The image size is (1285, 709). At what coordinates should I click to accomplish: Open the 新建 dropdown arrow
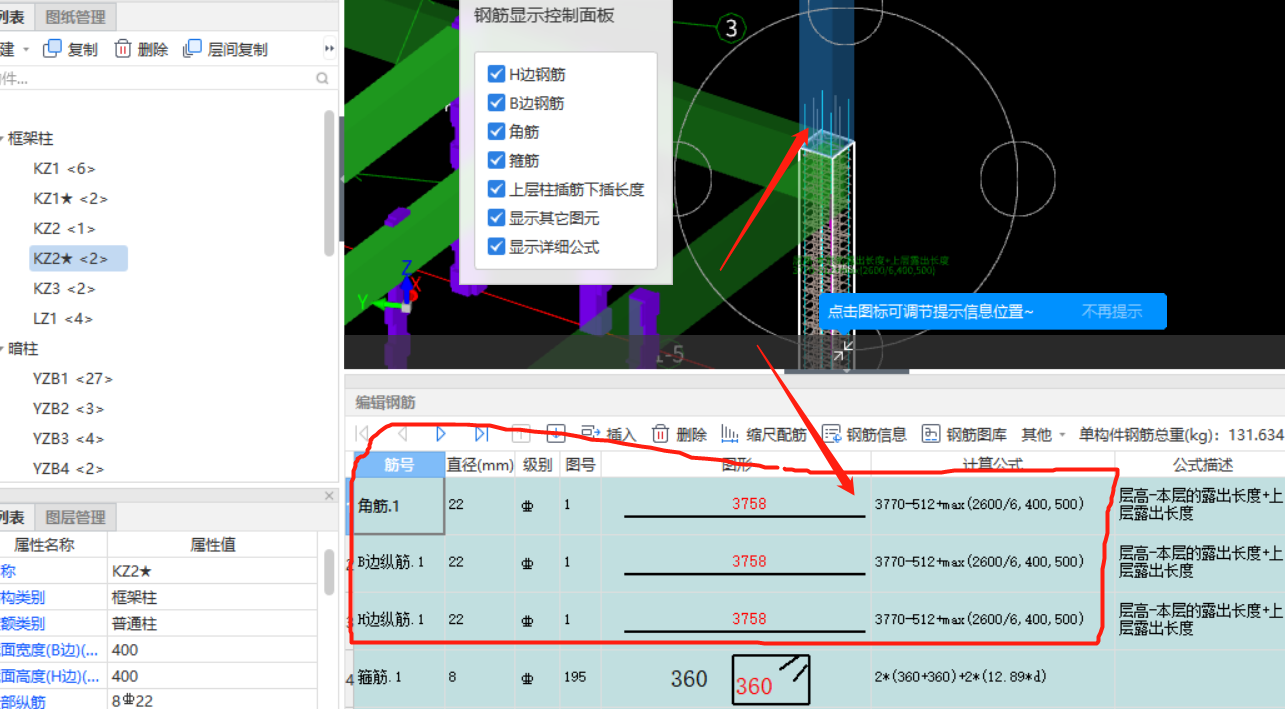26,49
